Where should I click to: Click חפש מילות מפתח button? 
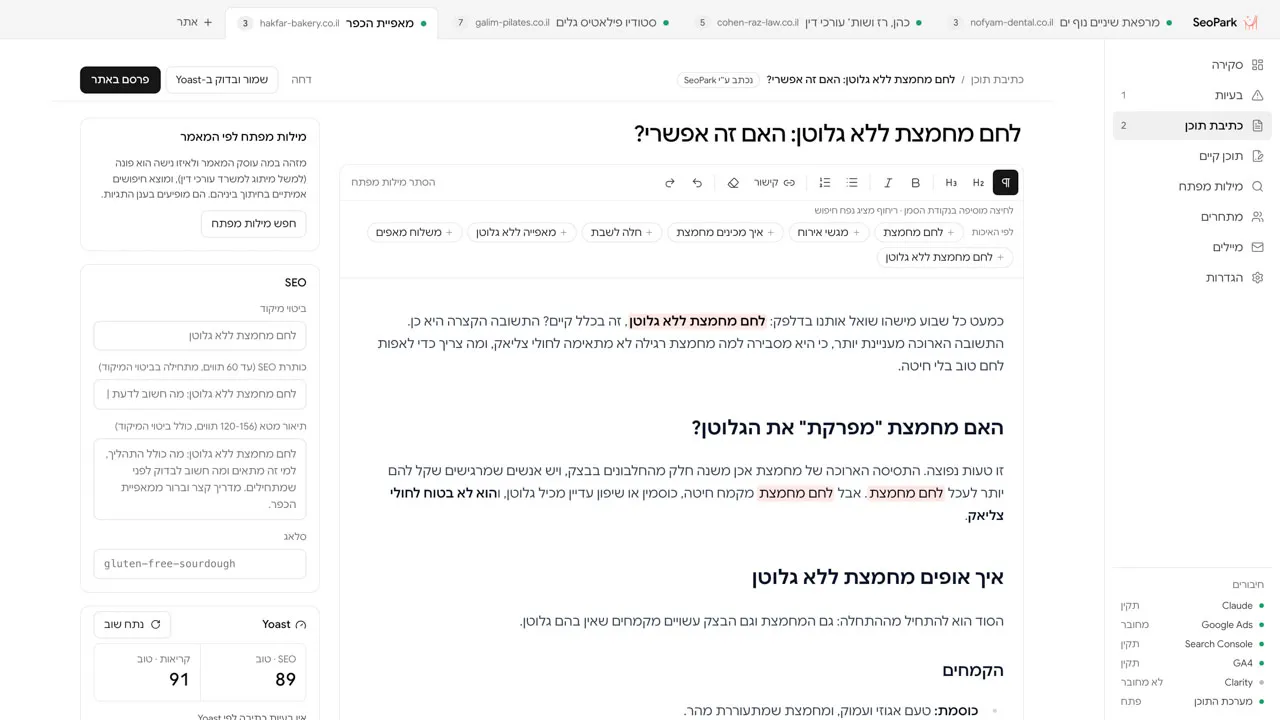(x=254, y=223)
